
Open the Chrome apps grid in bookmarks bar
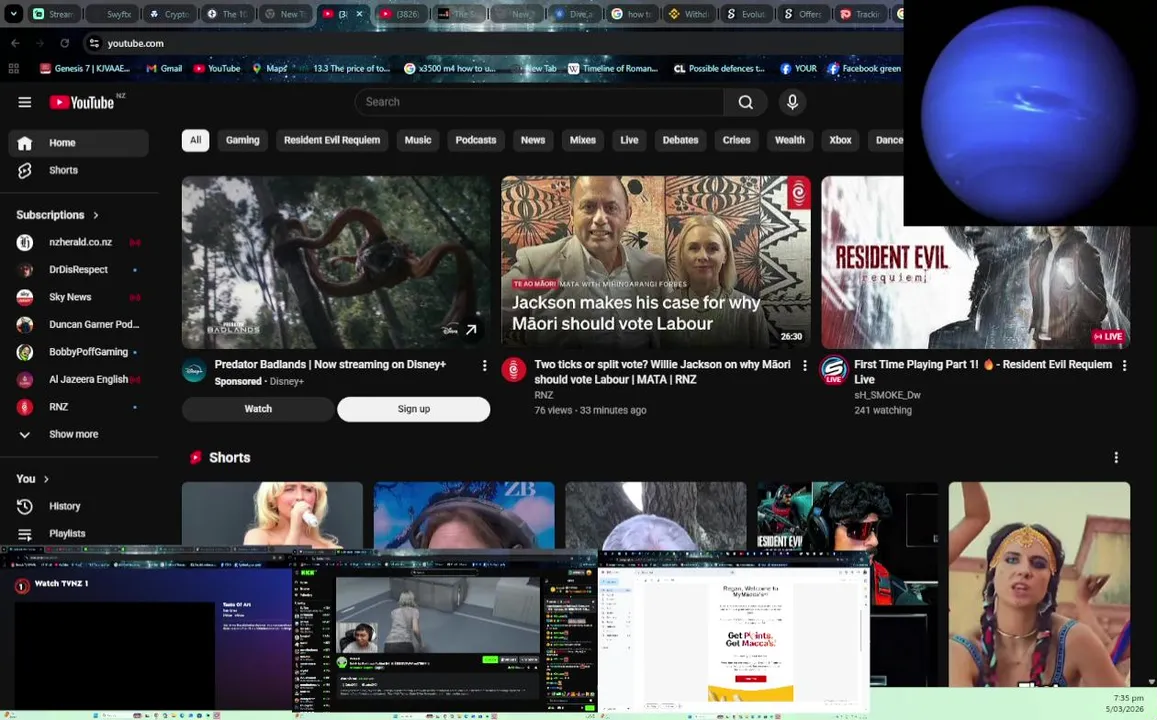pyautogui.click(x=13, y=69)
